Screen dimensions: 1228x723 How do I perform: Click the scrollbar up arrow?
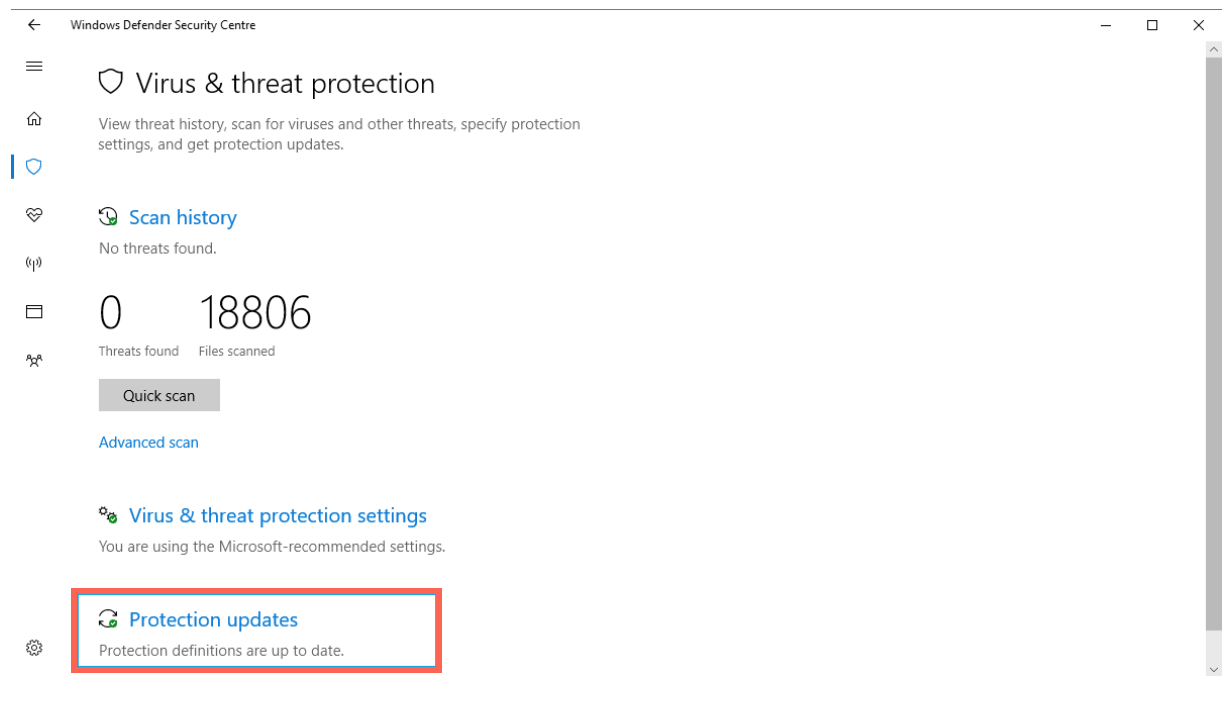(1215, 49)
